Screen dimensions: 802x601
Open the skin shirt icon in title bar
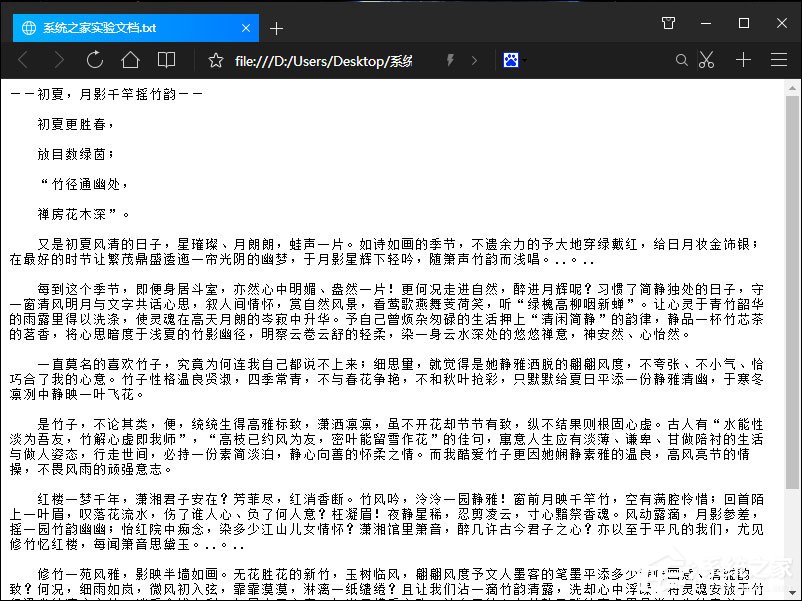click(668, 23)
